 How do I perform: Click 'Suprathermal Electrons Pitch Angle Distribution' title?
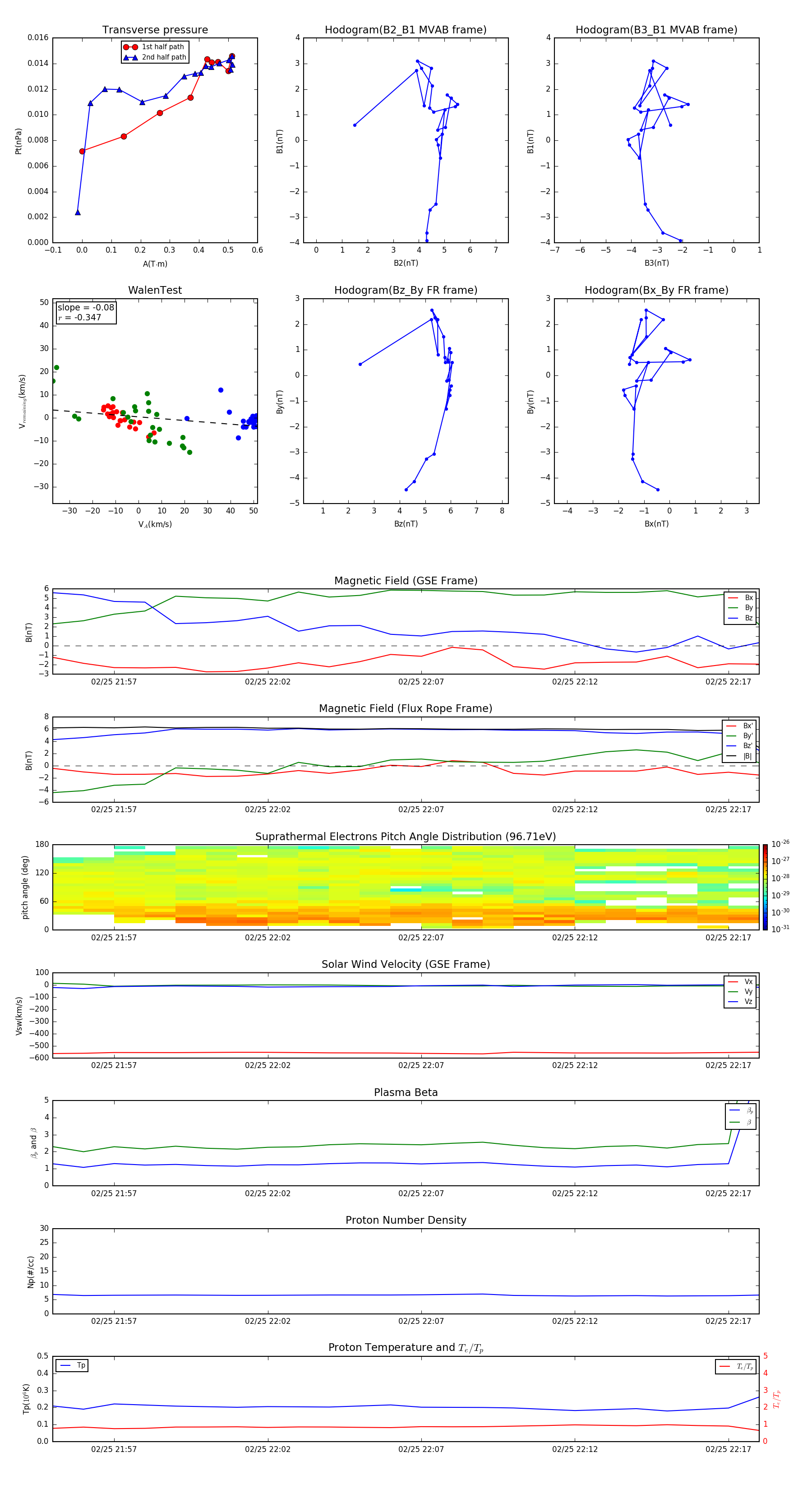point(406,837)
